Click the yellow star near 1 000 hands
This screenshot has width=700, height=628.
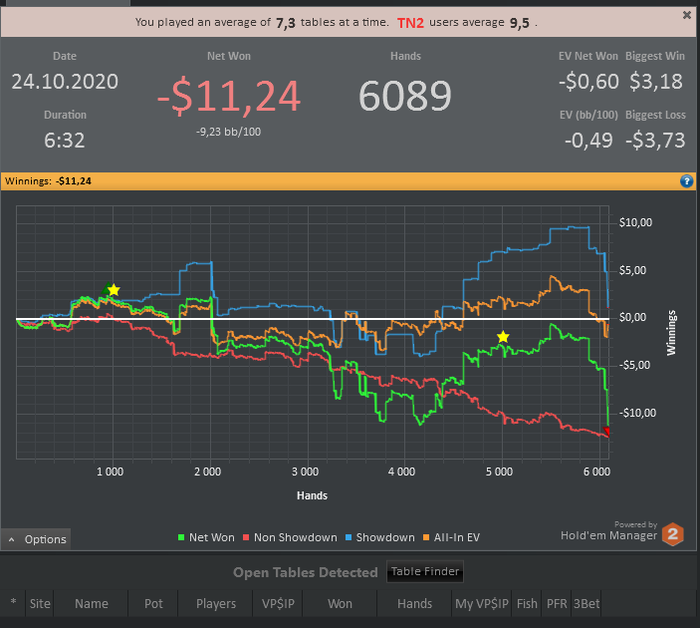pos(114,290)
